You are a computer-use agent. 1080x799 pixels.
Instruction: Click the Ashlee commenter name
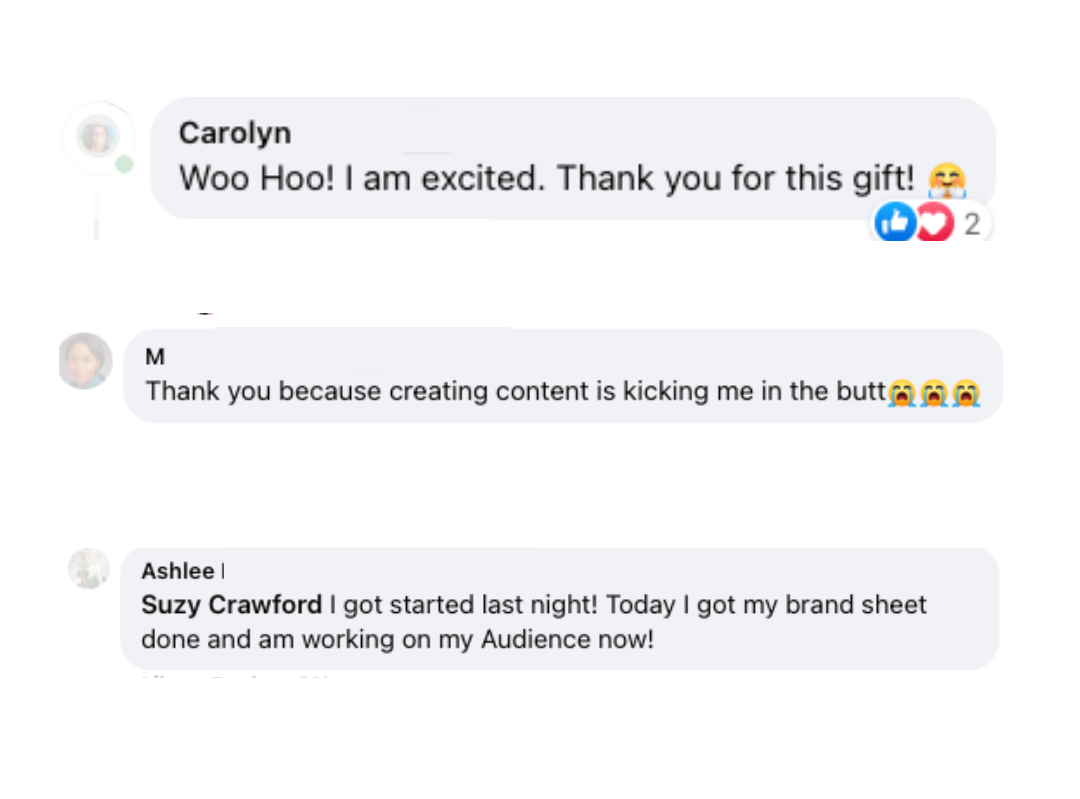pos(178,571)
